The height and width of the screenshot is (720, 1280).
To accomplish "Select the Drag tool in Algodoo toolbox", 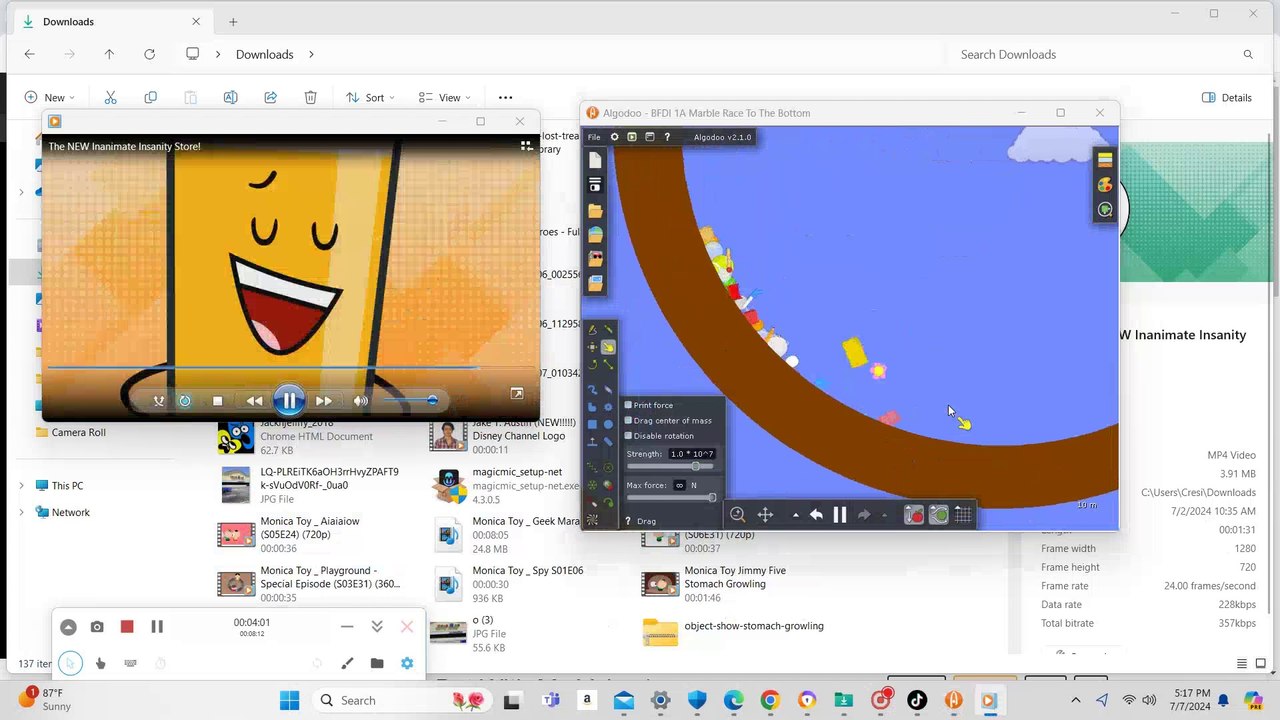I will tap(608, 348).
